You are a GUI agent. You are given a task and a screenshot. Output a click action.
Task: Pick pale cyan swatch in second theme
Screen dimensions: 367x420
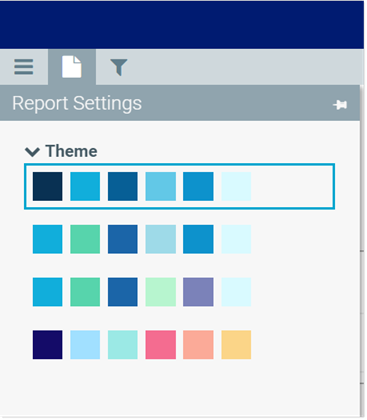pos(236,239)
